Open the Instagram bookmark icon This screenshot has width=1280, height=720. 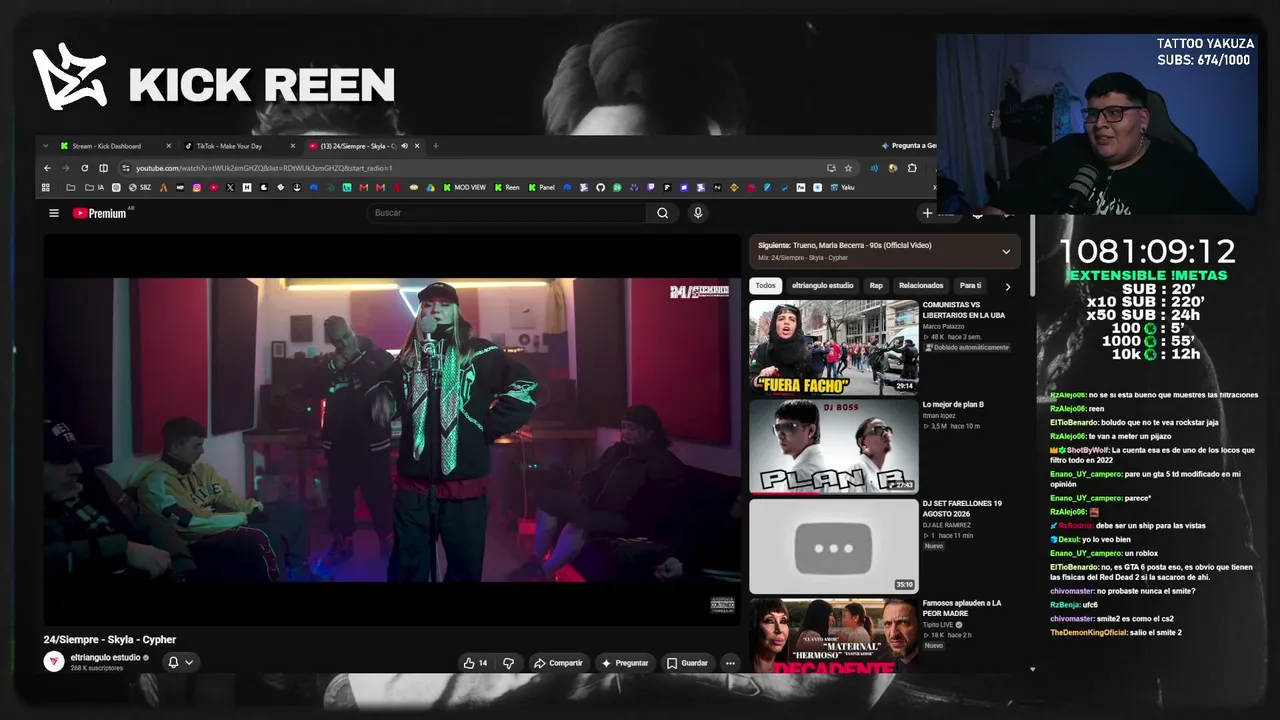[x=197, y=187]
